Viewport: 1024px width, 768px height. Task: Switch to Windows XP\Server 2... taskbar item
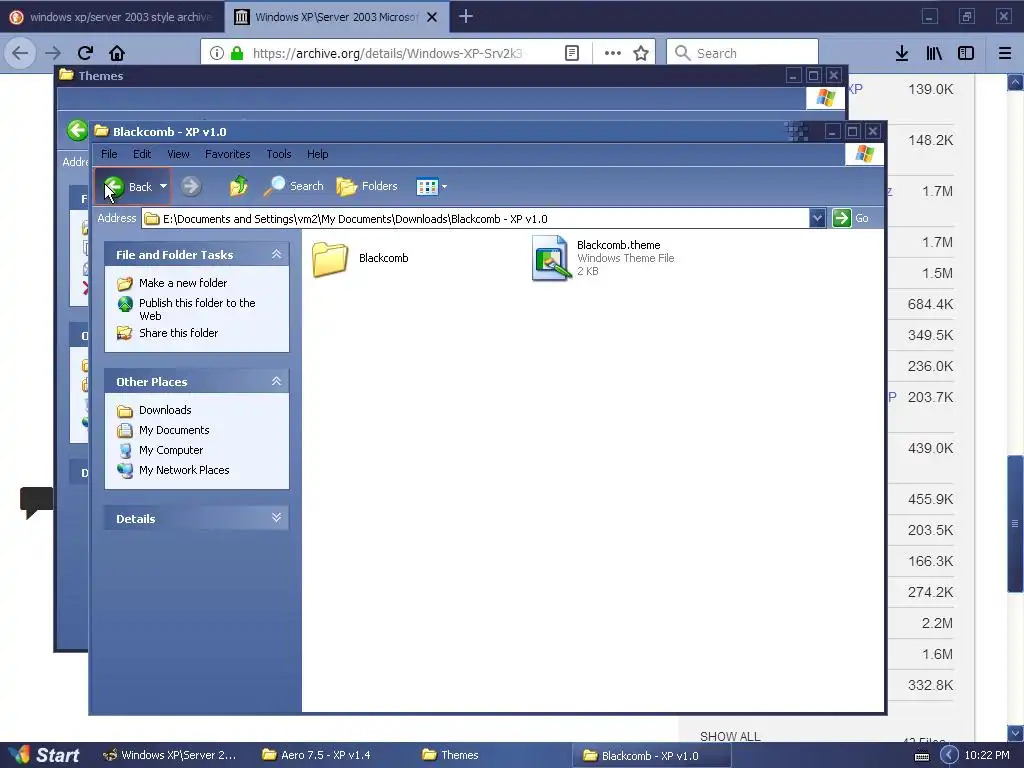(170, 755)
